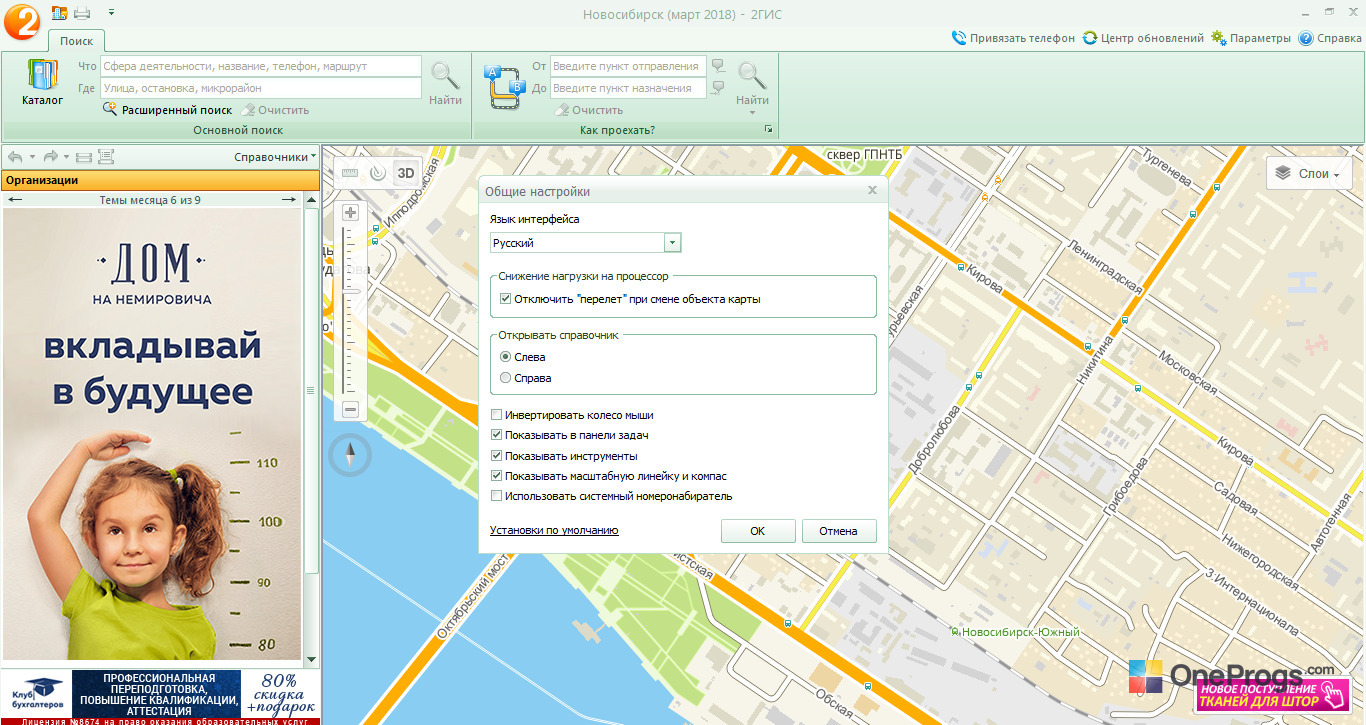The width and height of the screenshot is (1366, 725).
Task: Close the Общие настройки dialog
Action: pyautogui.click(x=872, y=190)
